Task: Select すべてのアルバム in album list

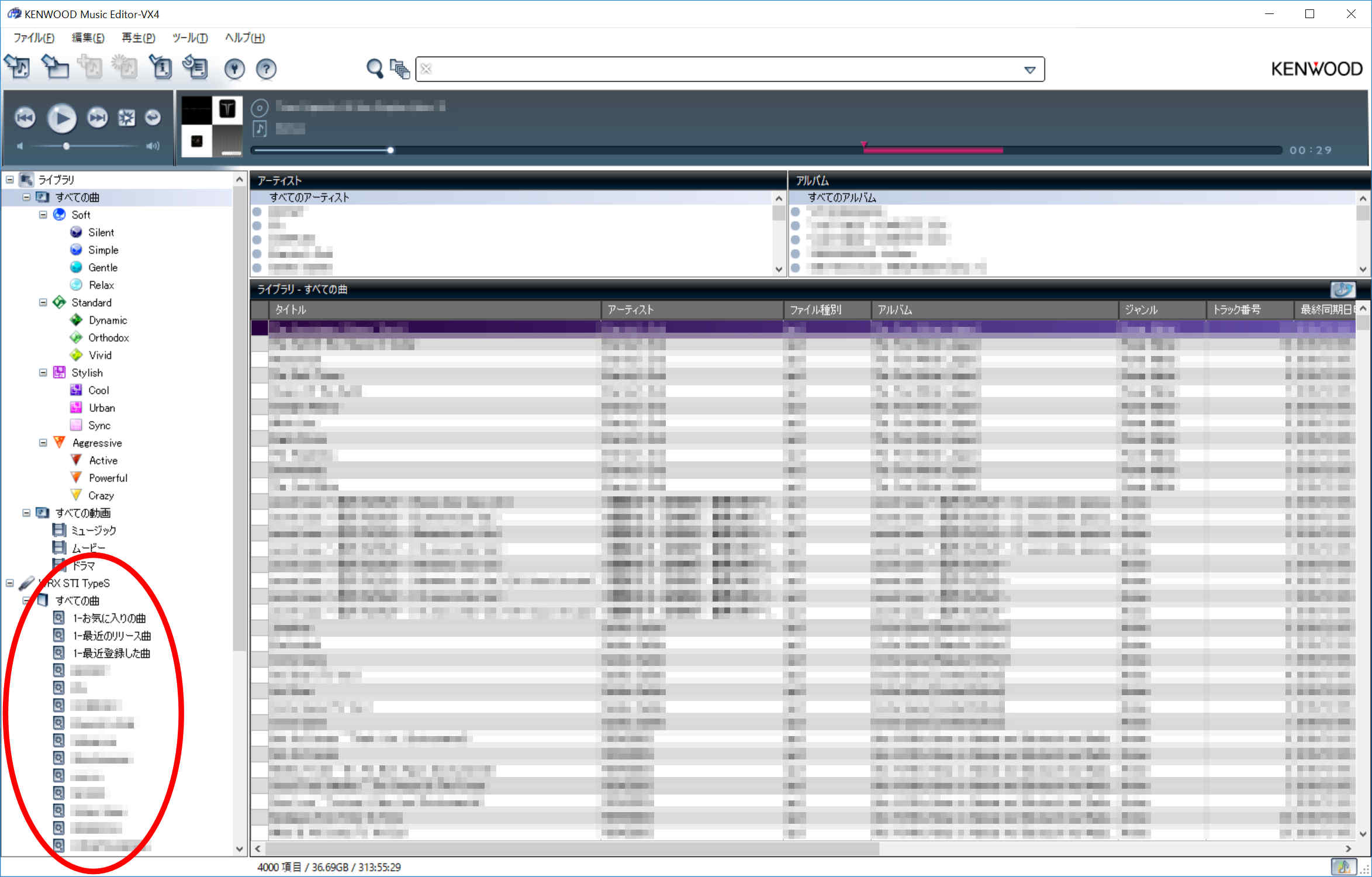Action: pyautogui.click(x=842, y=198)
